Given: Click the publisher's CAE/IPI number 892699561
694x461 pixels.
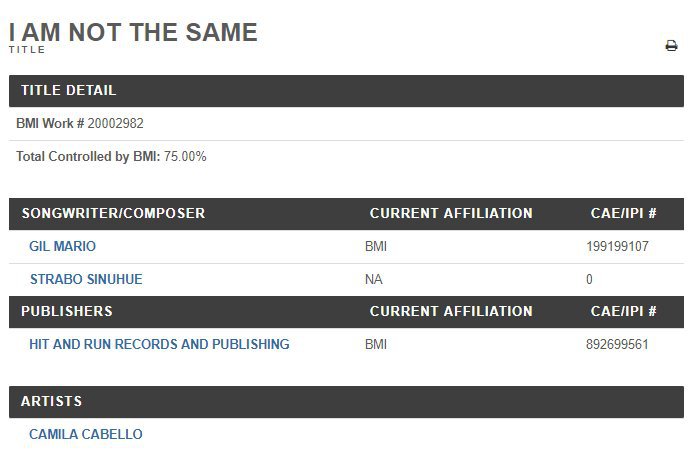Looking at the screenshot, I should point(617,344).
